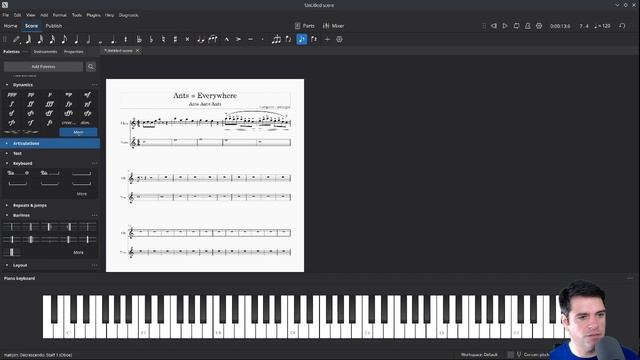Screen dimensions: 640x360
Task: Switch to Home tab
Action: (11, 26)
